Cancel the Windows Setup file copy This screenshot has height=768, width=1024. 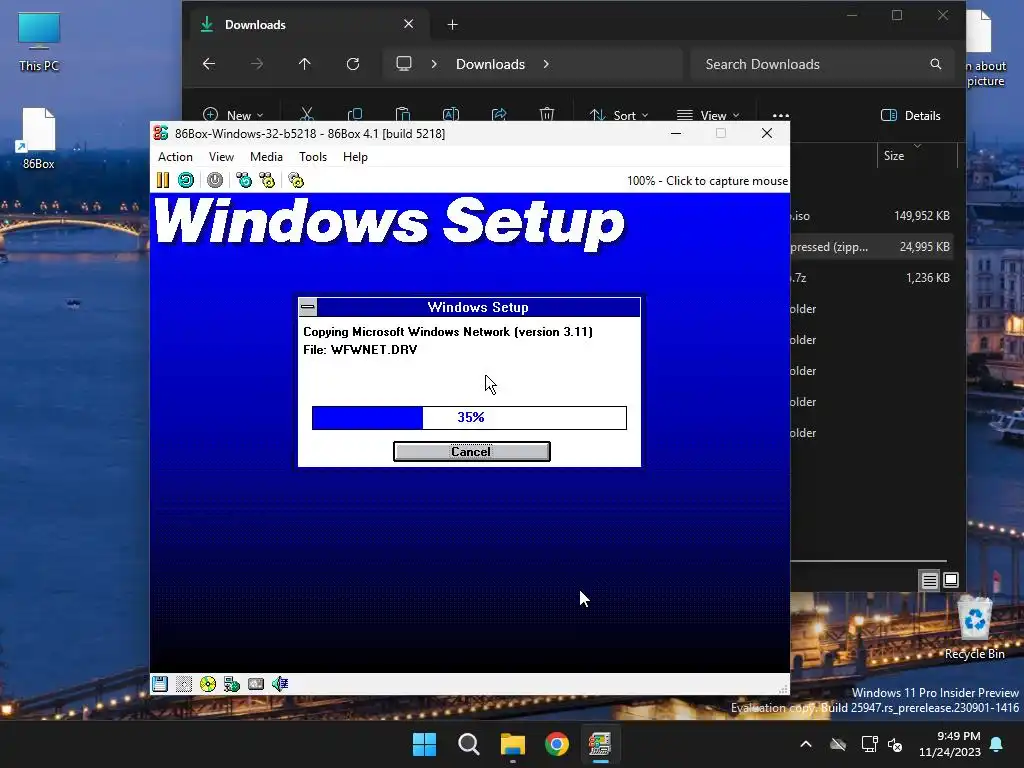click(472, 451)
